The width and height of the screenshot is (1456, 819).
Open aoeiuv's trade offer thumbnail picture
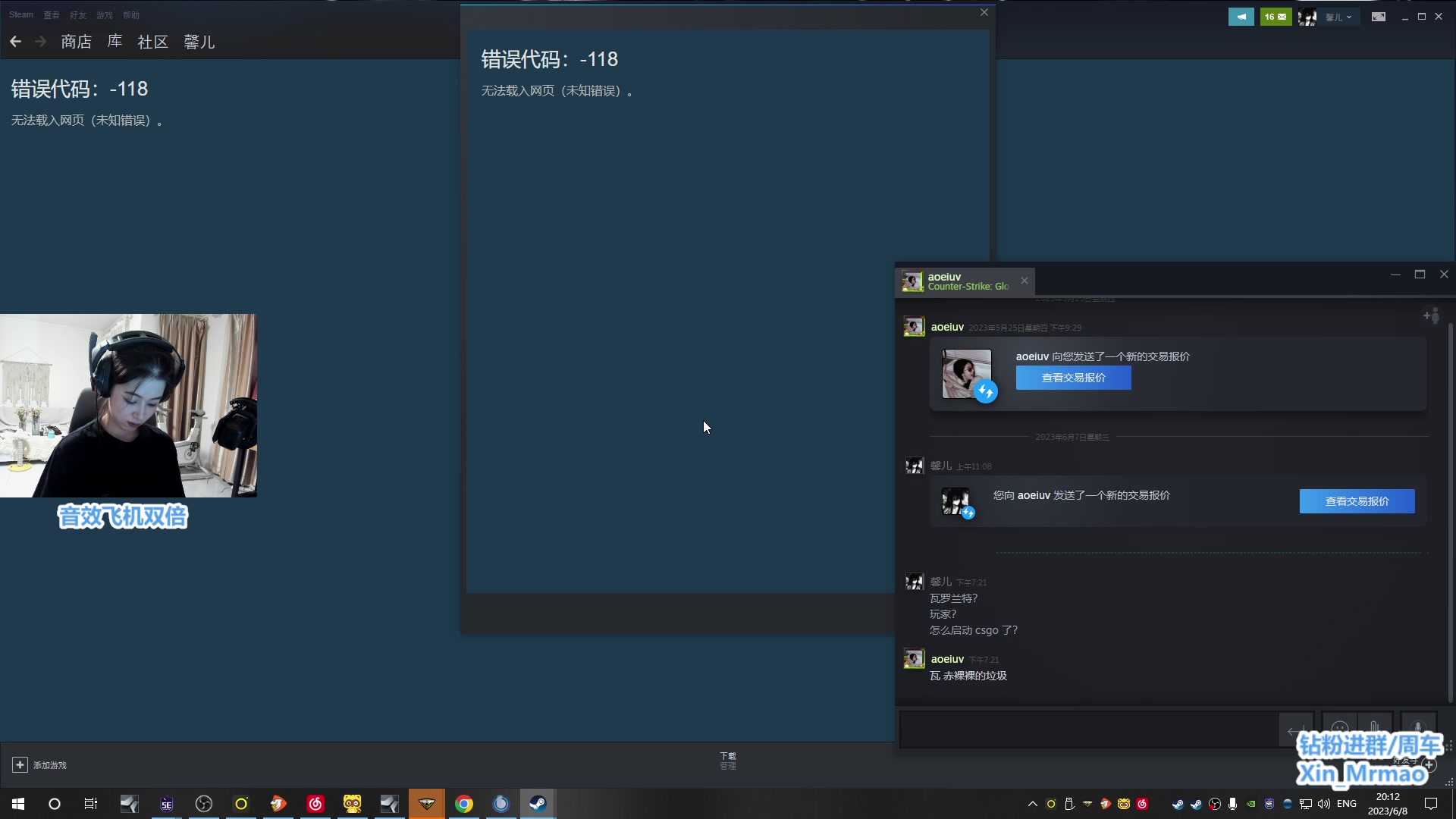coord(967,374)
